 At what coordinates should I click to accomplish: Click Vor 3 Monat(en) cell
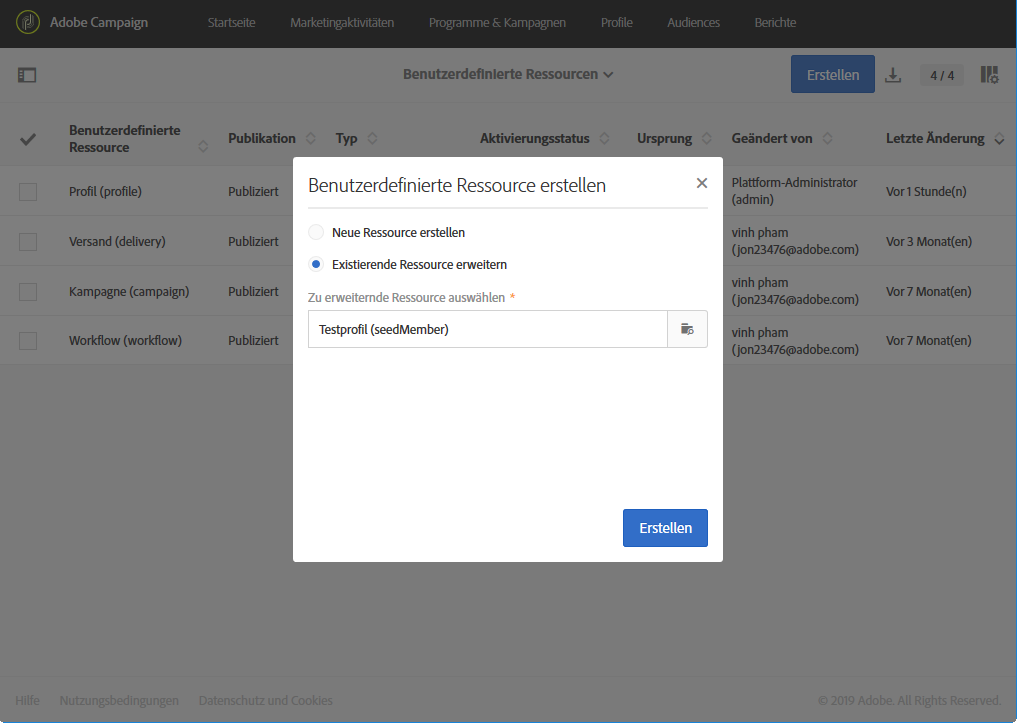(929, 242)
